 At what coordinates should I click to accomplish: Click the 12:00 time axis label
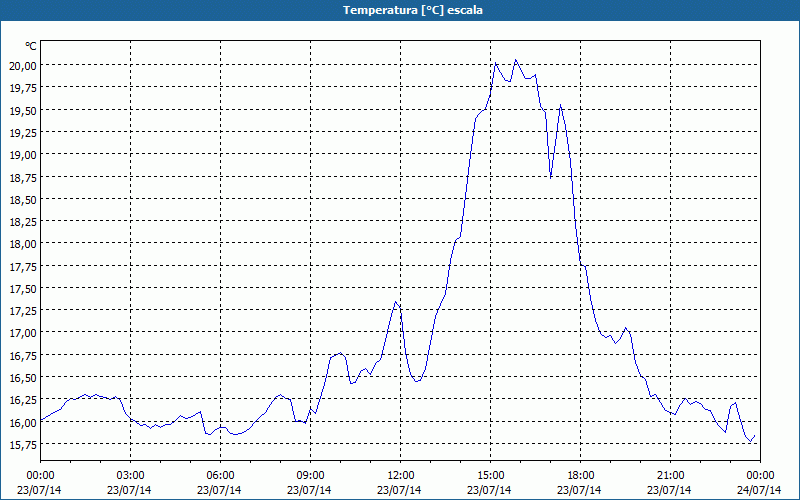click(x=401, y=476)
